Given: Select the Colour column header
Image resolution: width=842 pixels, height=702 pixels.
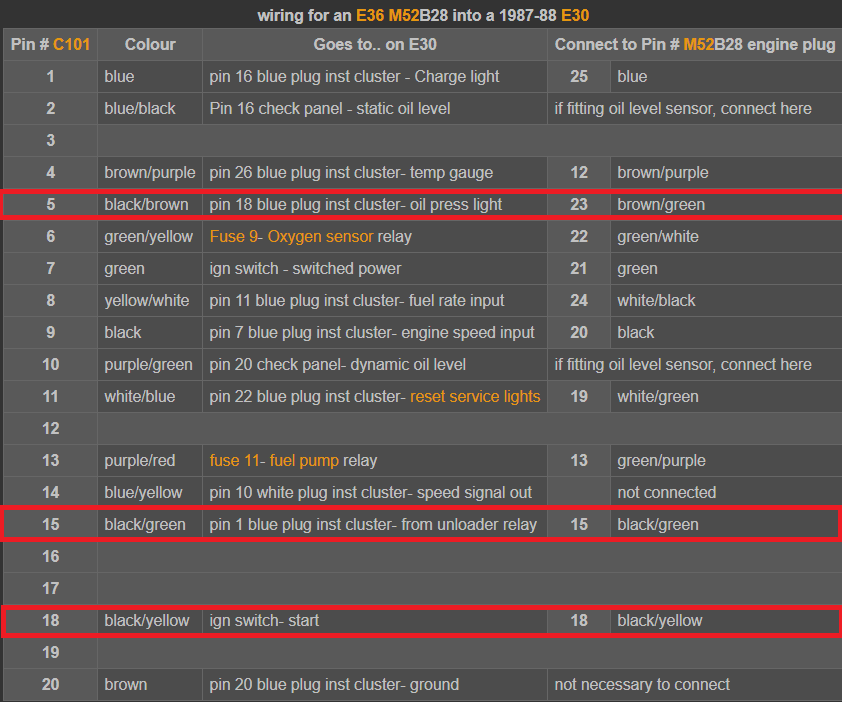Looking at the screenshot, I should coord(150,44).
